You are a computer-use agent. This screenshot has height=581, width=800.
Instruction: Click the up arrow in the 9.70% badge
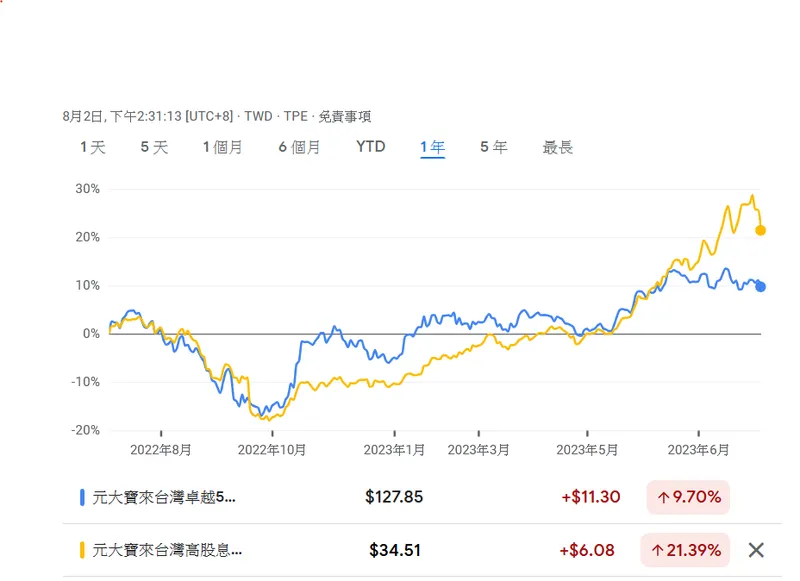click(664, 497)
